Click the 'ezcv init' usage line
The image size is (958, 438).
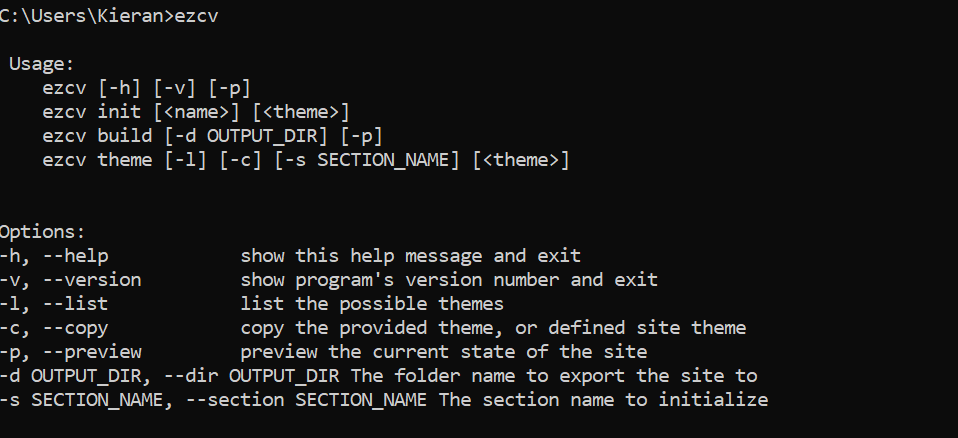click(x=195, y=112)
